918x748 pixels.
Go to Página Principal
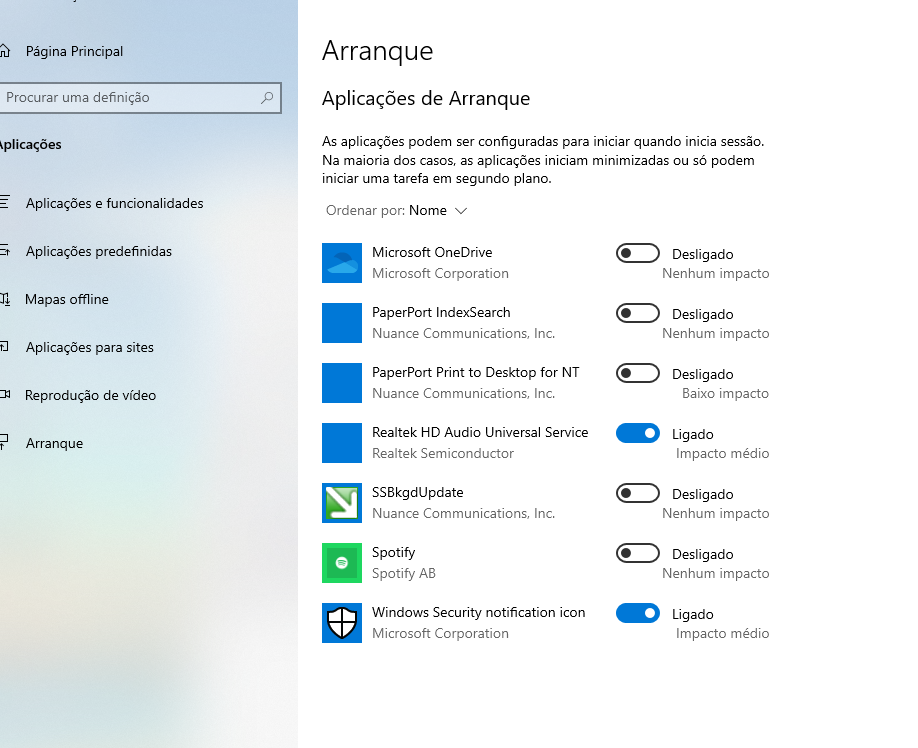coord(74,51)
